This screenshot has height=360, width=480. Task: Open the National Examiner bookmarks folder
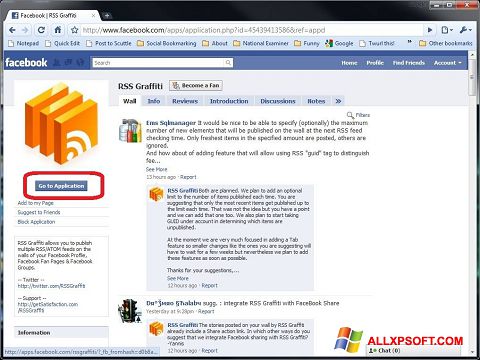pyautogui.click(x=261, y=43)
